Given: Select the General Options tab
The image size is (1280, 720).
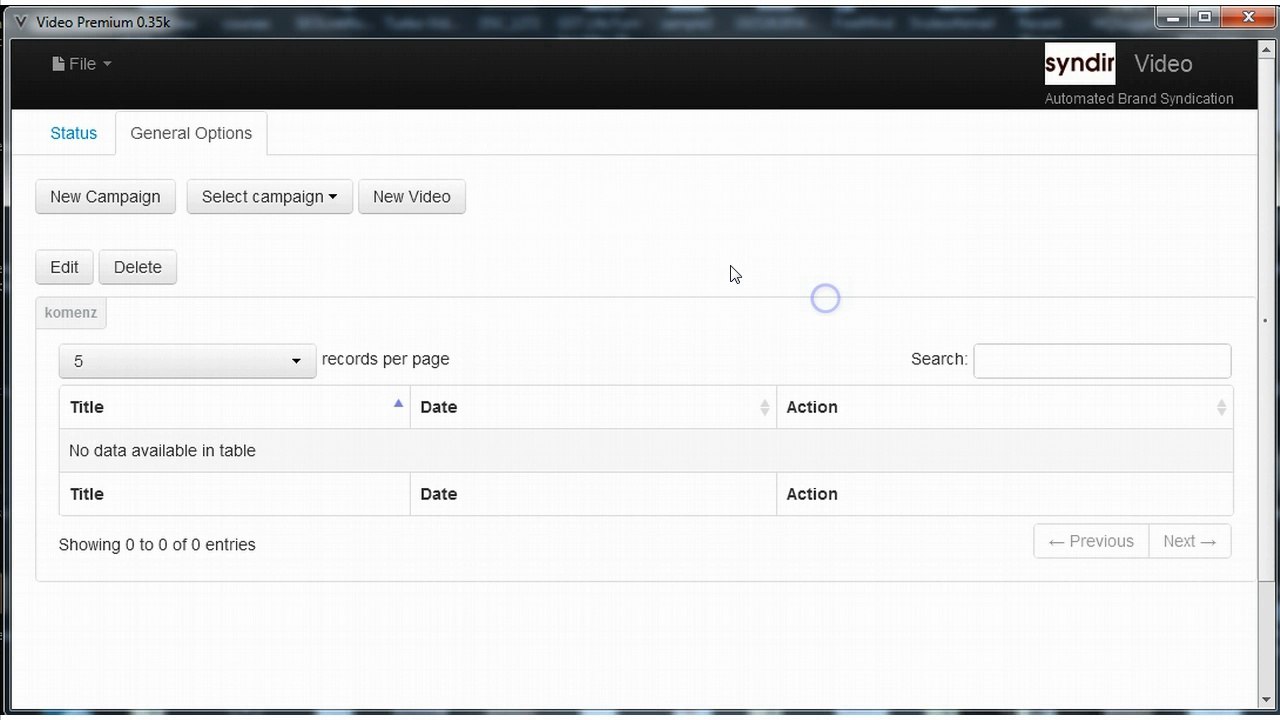Looking at the screenshot, I should 191,133.
